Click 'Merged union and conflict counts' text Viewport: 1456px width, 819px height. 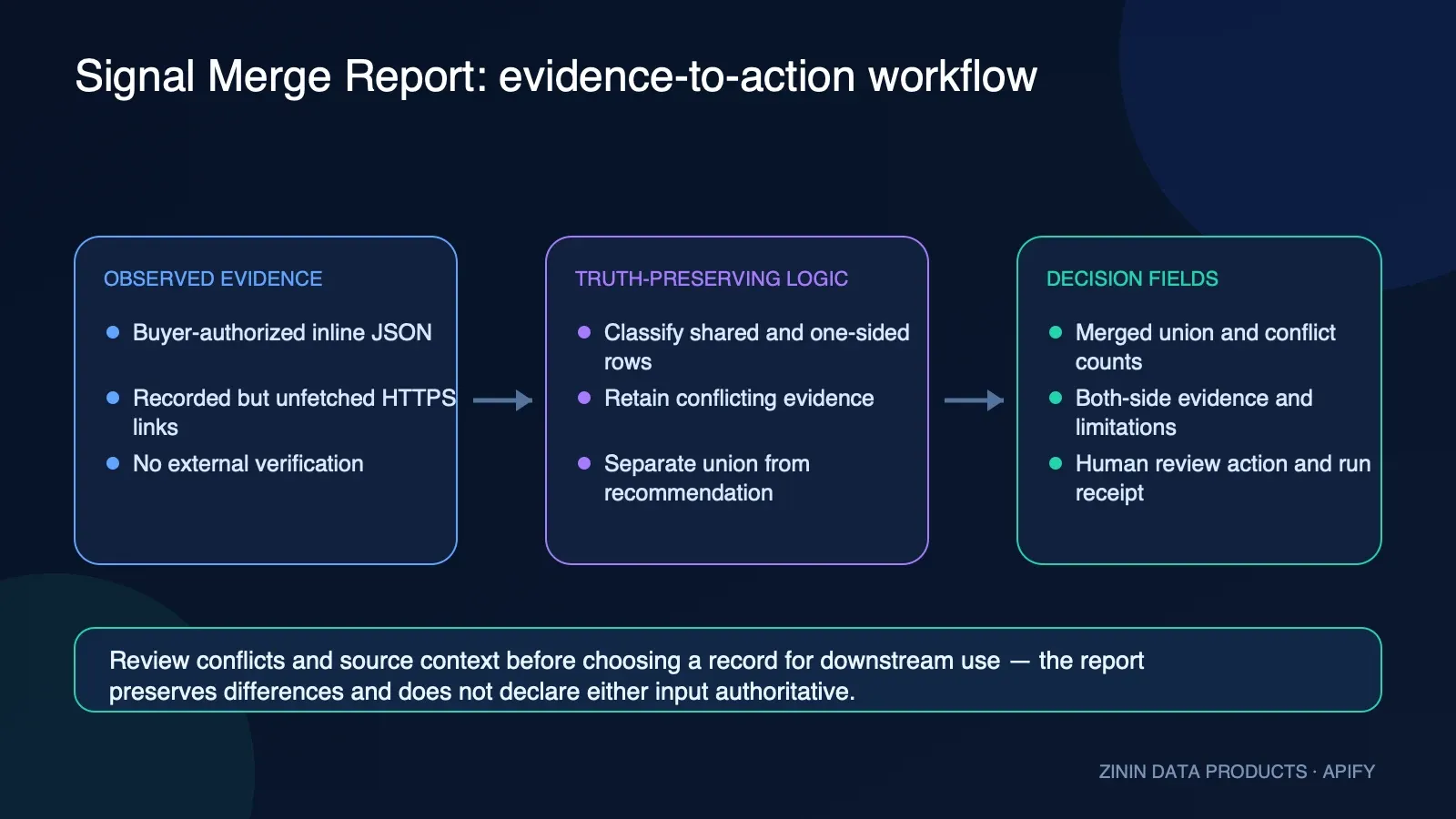(x=1205, y=347)
